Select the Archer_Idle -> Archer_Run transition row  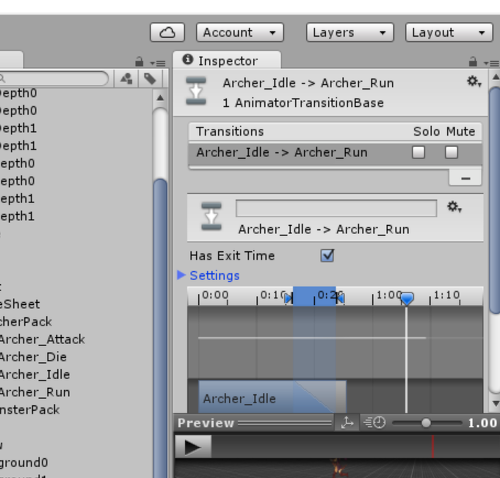click(335, 153)
